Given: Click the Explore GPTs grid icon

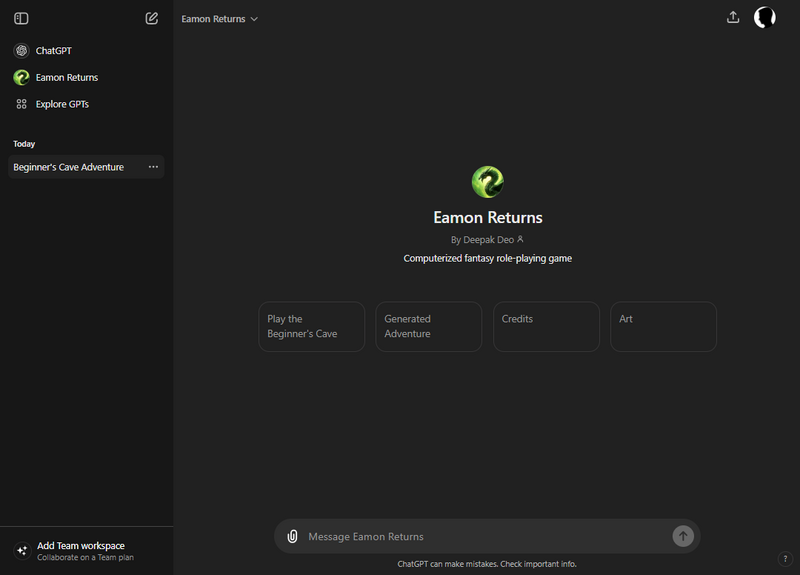Looking at the screenshot, I should [x=21, y=104].
